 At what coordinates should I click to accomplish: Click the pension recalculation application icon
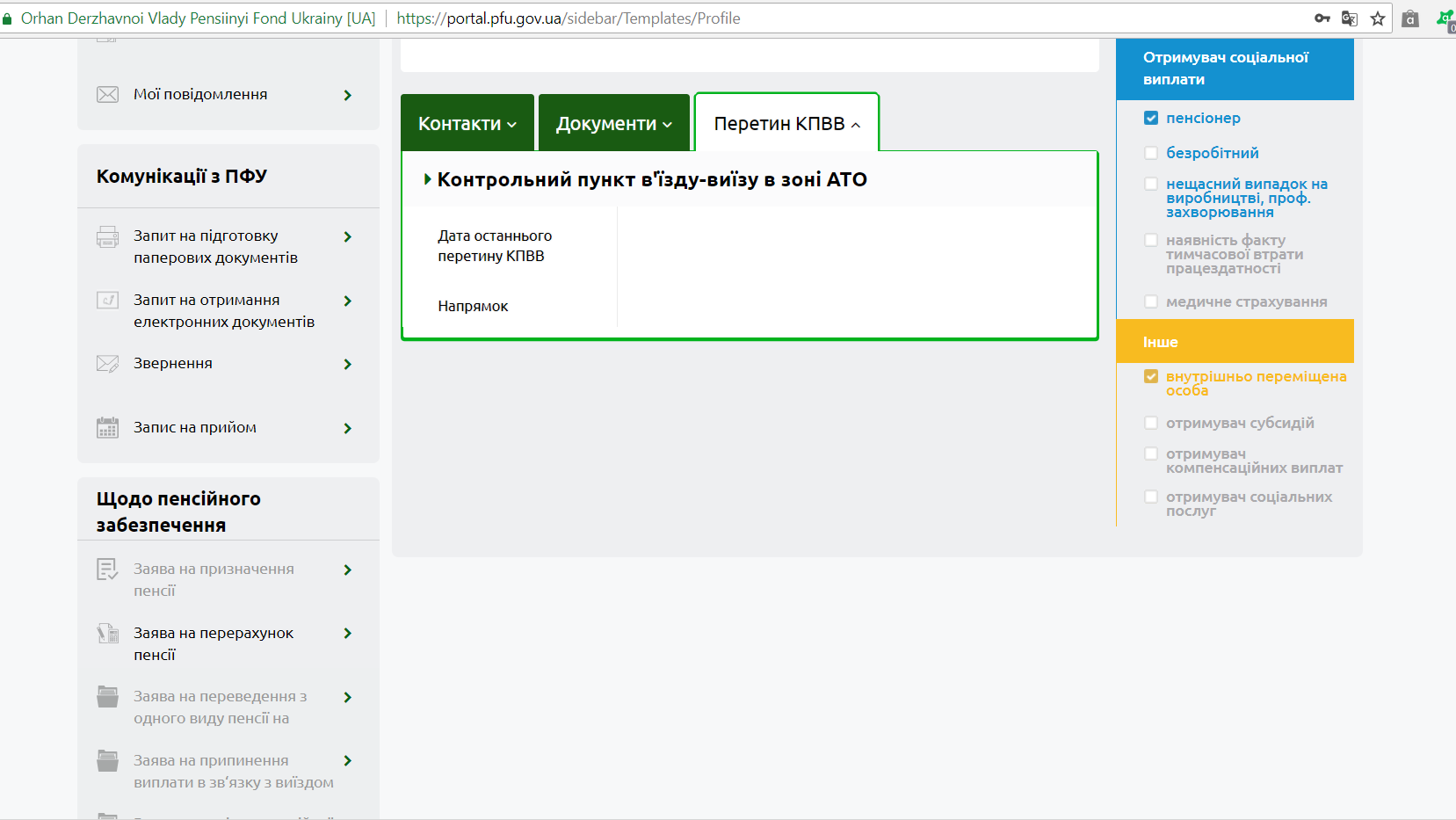click(107, 634)
